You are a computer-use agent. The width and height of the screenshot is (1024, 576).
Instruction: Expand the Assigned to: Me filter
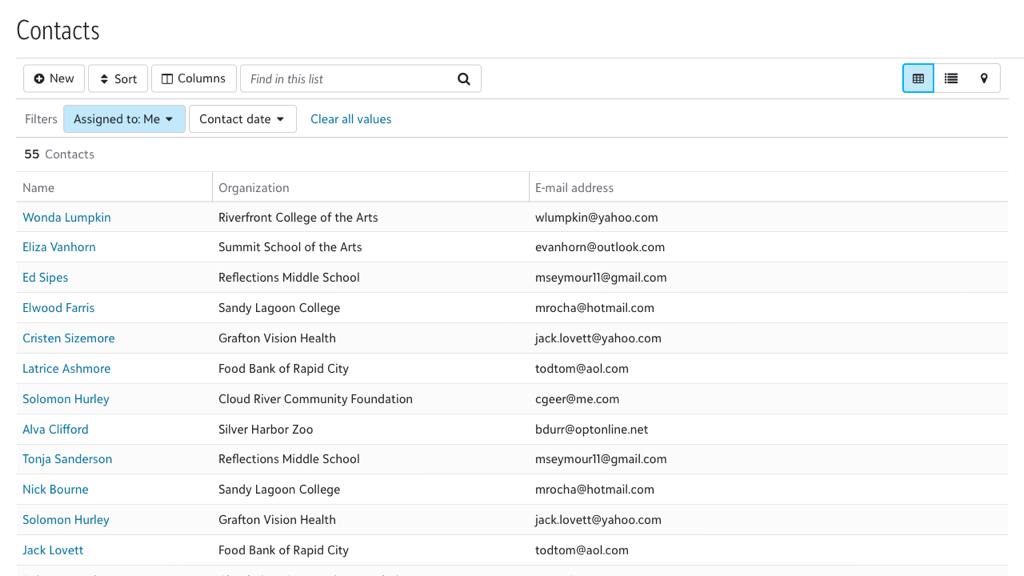pos(124,119)
